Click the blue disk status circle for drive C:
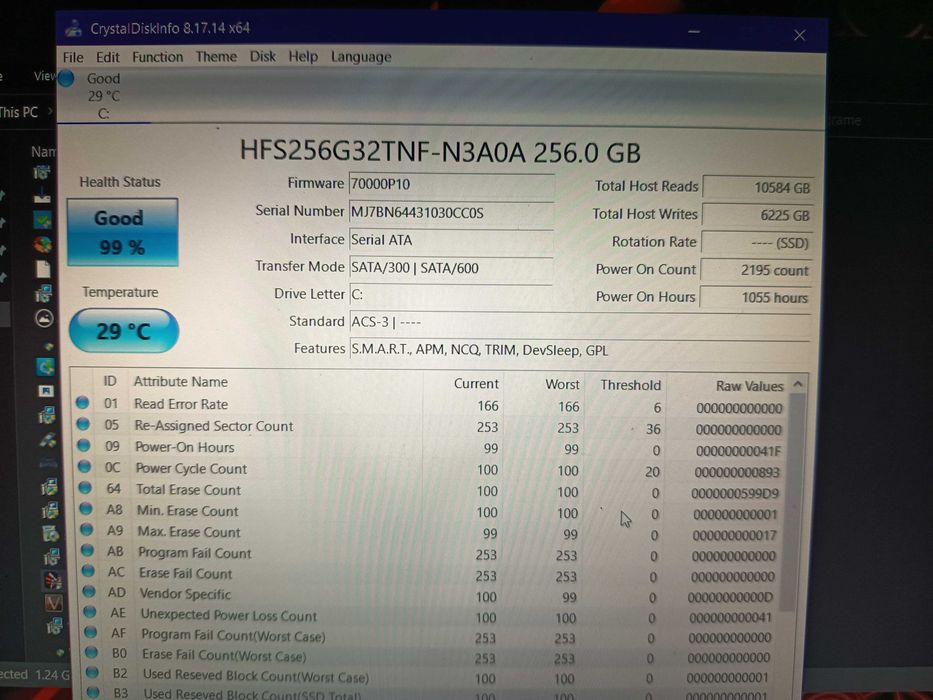The height and width of the screenshot is (700, 933). tap(66, 78)
